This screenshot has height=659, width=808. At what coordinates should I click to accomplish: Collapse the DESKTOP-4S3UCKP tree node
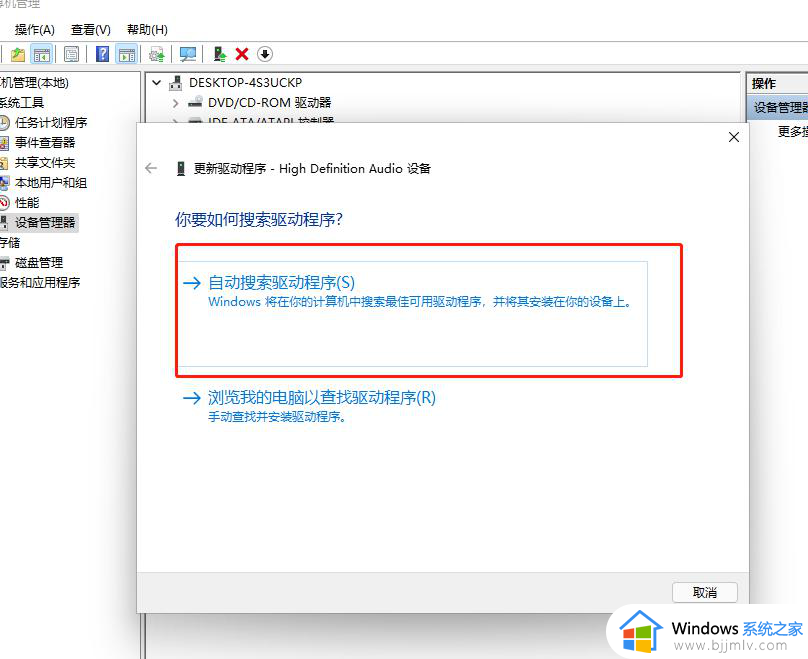(157, 82)
